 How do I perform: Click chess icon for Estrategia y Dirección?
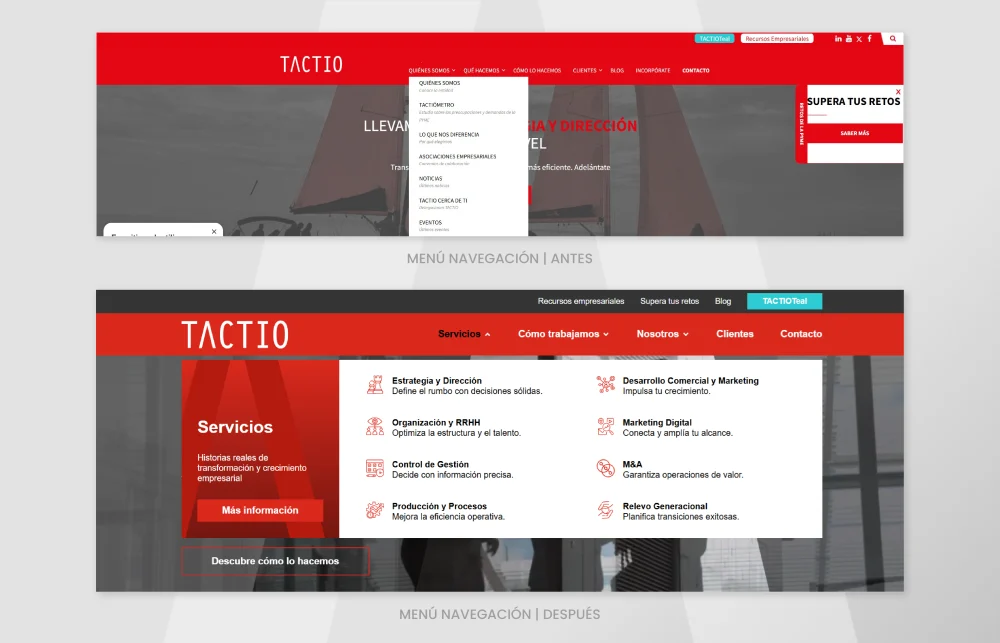(x=375, y=385)
